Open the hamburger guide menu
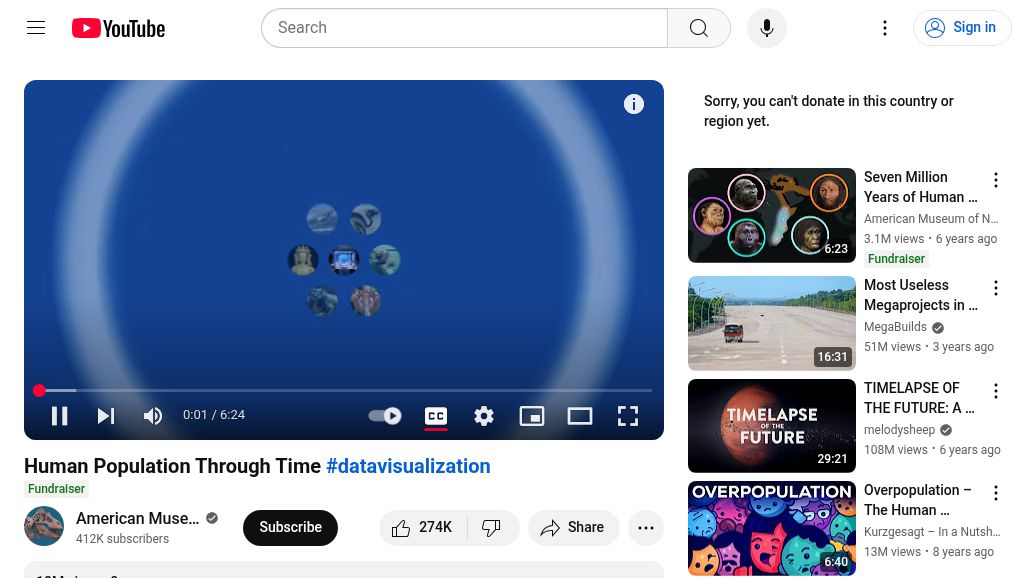Viewport: 1028px width, 578px height. click(x=36, y=28)
